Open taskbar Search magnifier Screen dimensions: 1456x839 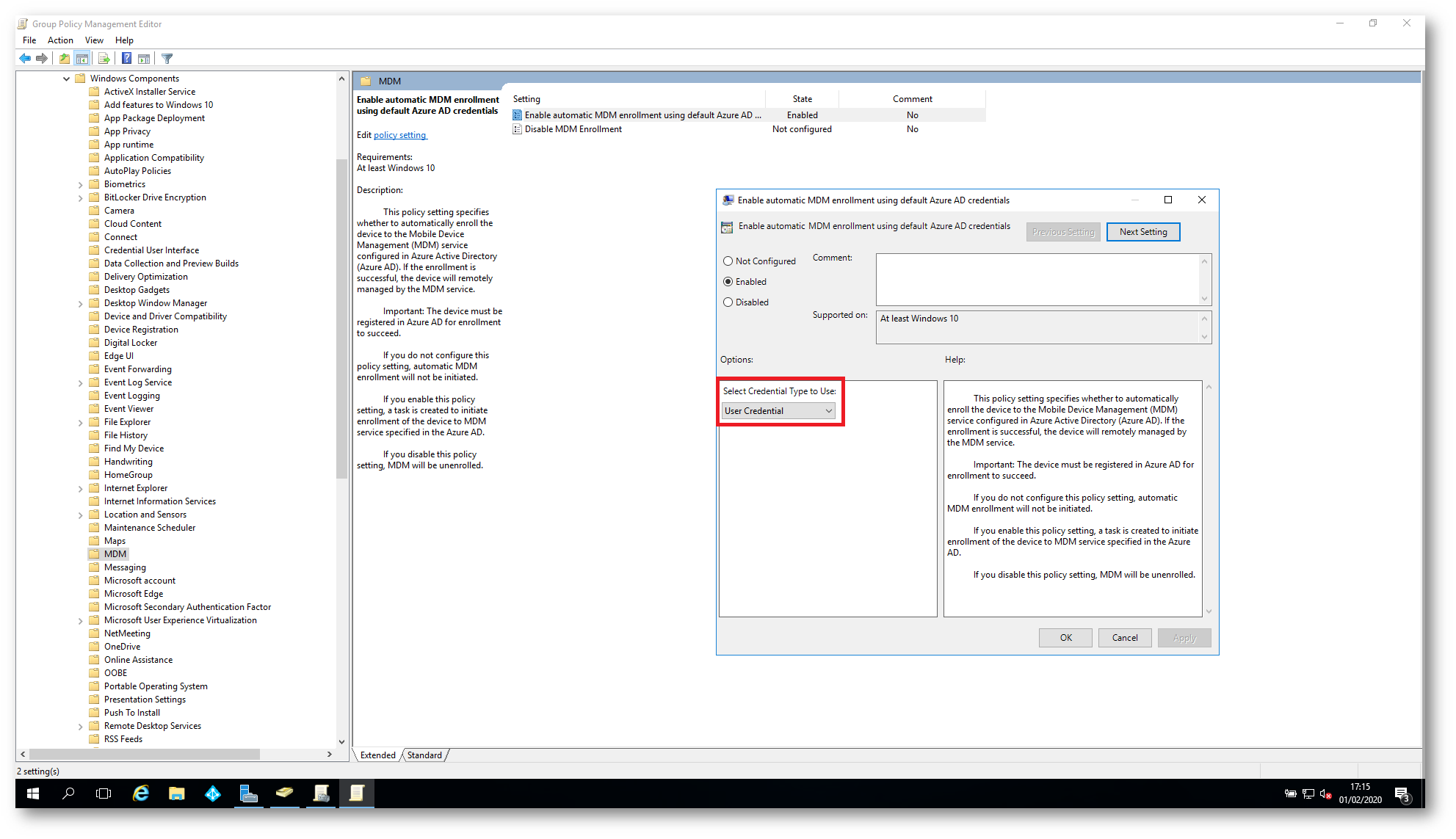point(68,793)
